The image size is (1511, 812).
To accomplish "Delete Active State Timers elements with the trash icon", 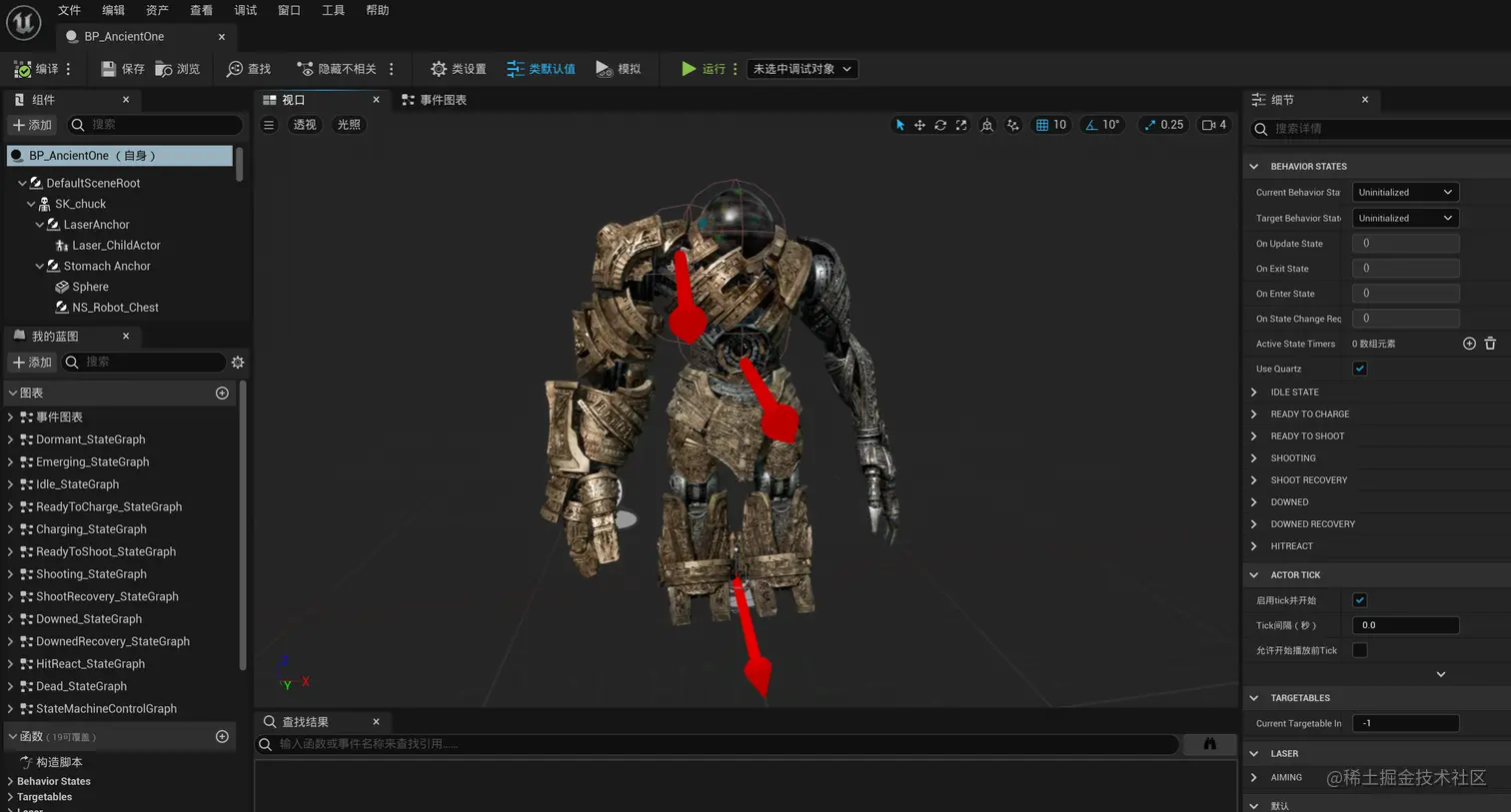I will tap(1490, 344).
